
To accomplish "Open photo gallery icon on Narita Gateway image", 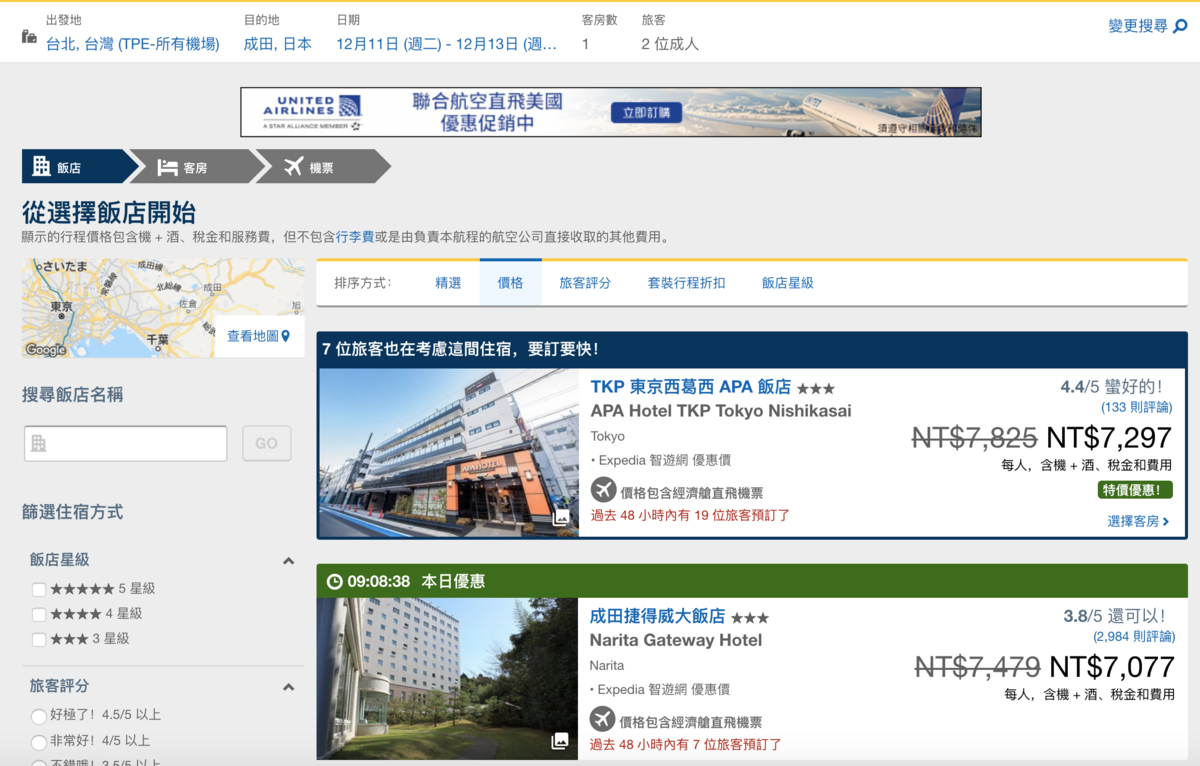I will click(x=560, y=741).
